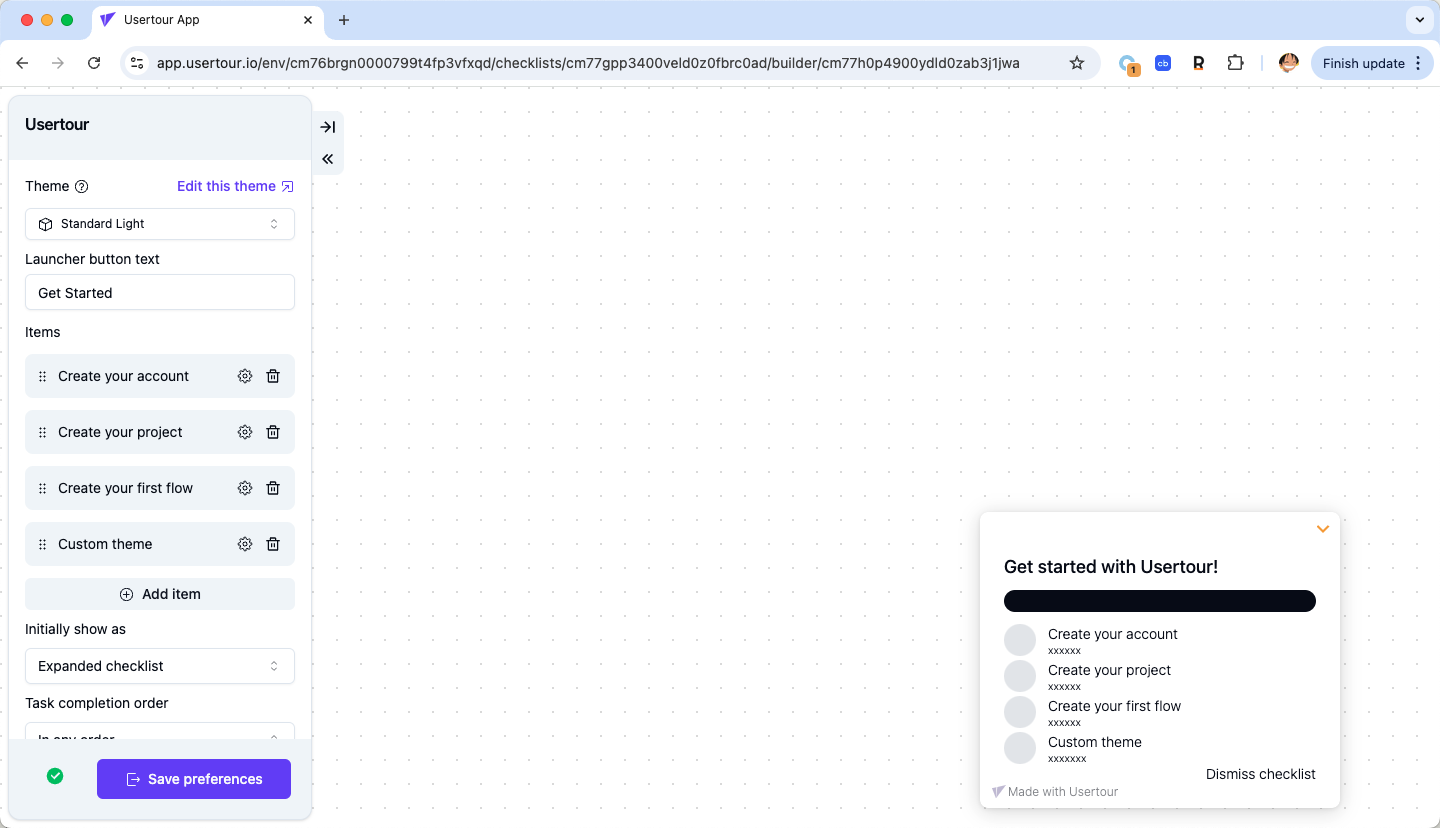Open the Made with Usertour link
1440x828 pixels.
pos(1055,791)
